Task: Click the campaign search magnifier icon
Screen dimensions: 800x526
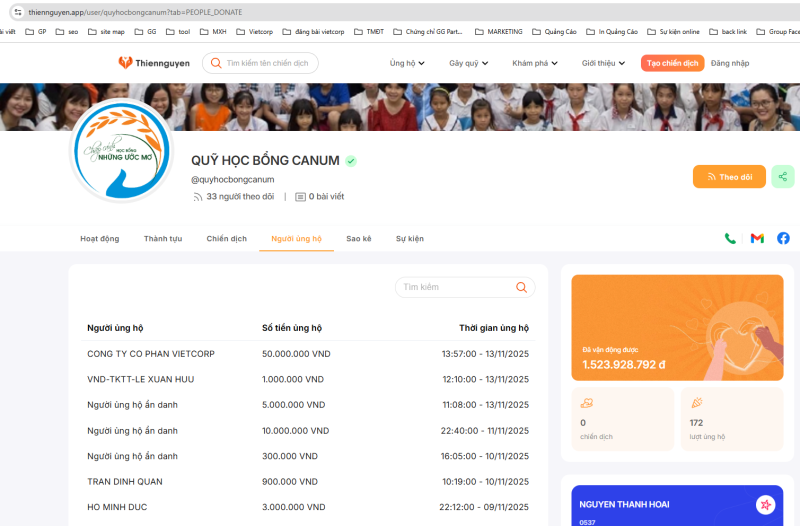Action: click(x=216, y=63)
